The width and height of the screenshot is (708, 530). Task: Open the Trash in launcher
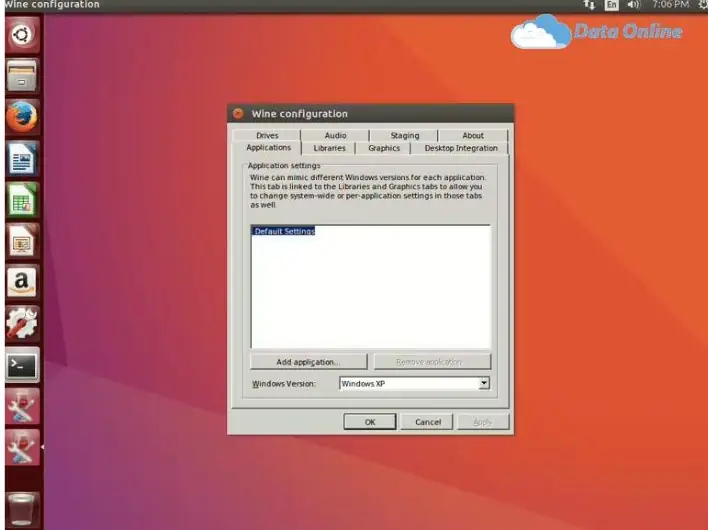coord(22,509)
